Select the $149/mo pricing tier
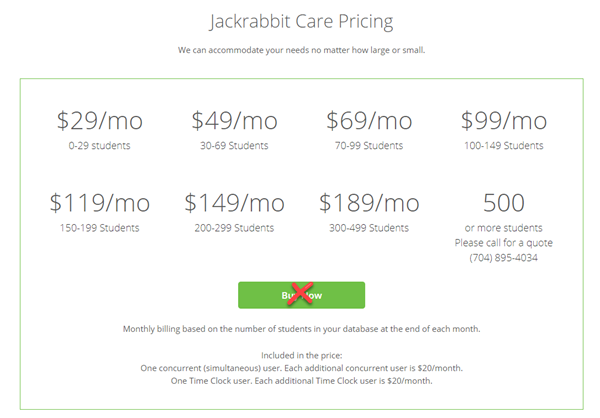The height and width of the screenshot is (418, 600). coord(234,203)
